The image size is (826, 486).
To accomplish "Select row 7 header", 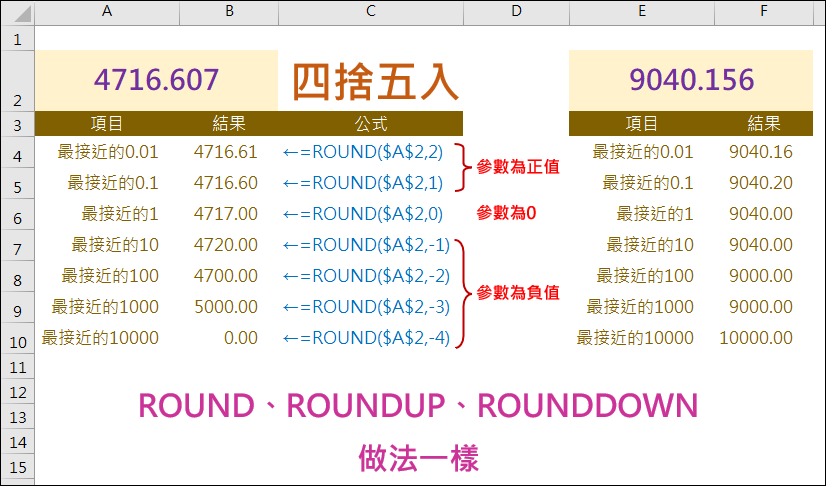I will [18, 246].
